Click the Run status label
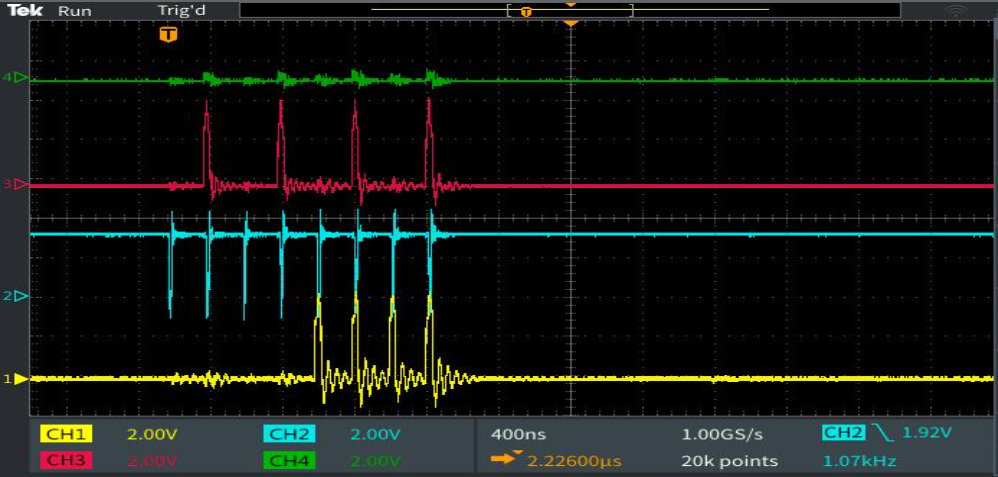Screen dimensions: 998x477 click(74, 11)
